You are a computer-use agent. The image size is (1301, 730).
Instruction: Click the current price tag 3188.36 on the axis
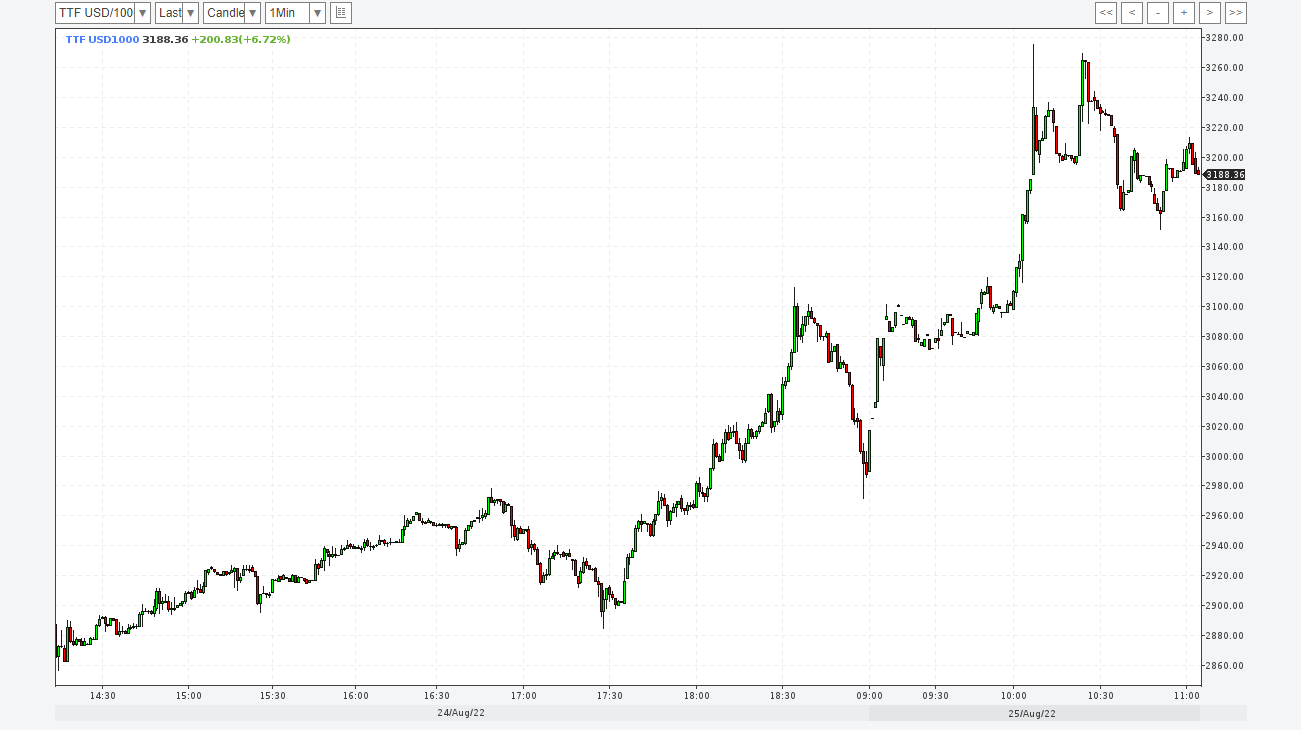(x=1224, y=174)
